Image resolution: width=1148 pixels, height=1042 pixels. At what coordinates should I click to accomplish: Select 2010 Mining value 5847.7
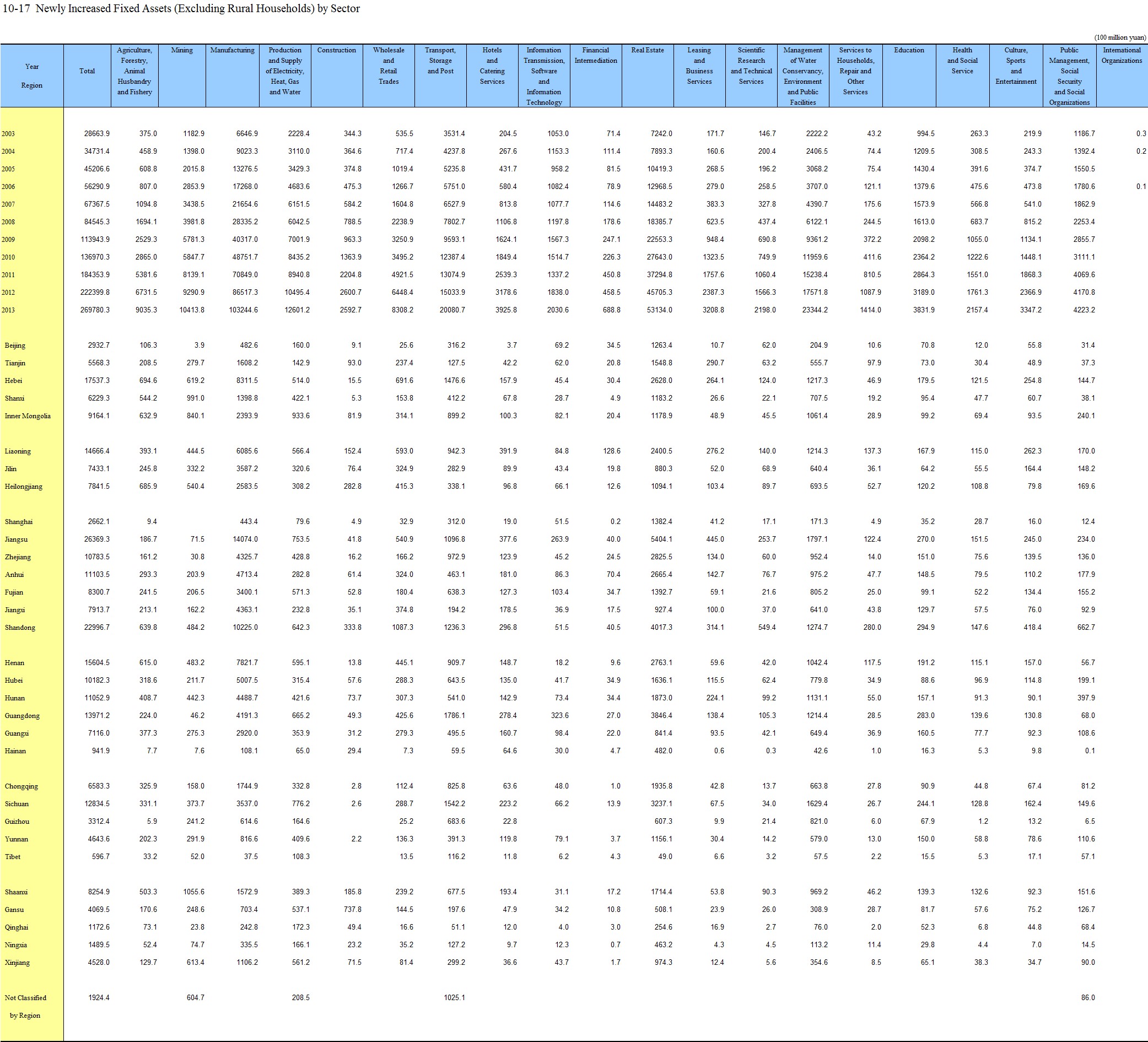193,257
